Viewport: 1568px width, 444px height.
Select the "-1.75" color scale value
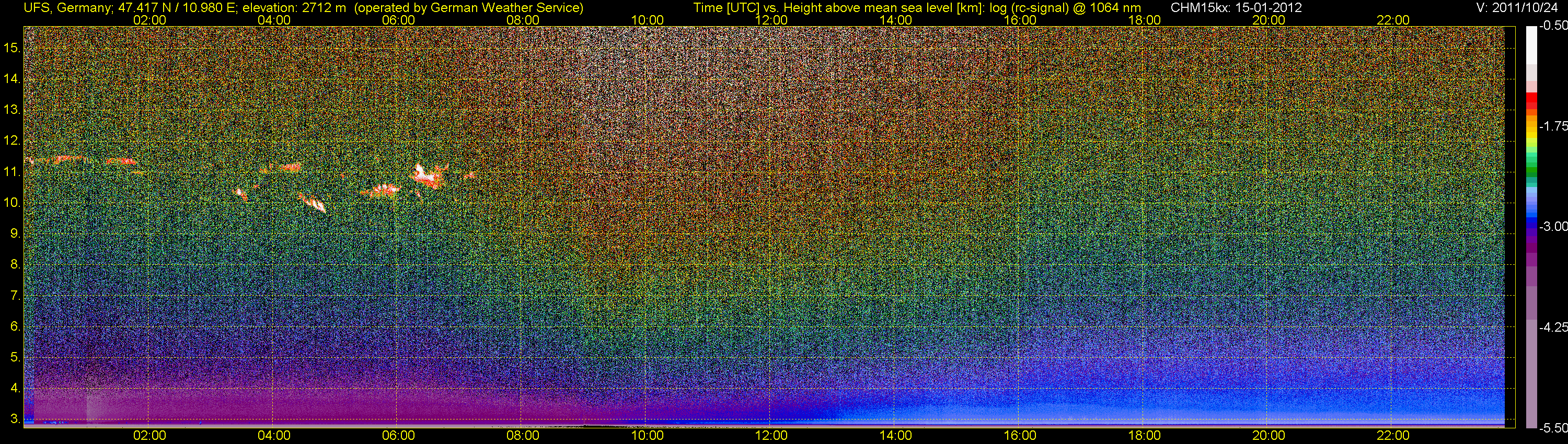[1553, 126]
